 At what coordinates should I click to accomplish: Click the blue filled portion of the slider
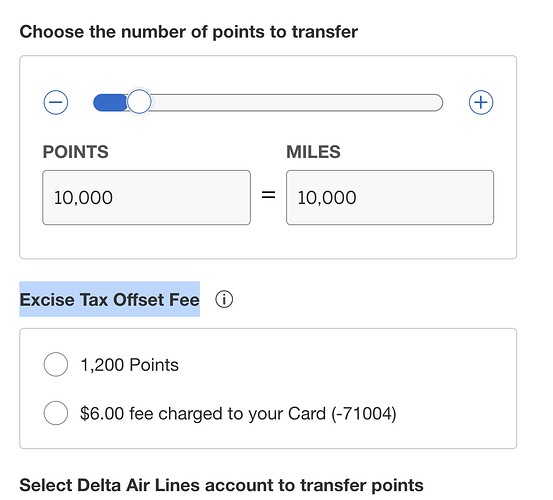[x=110, y=103]
